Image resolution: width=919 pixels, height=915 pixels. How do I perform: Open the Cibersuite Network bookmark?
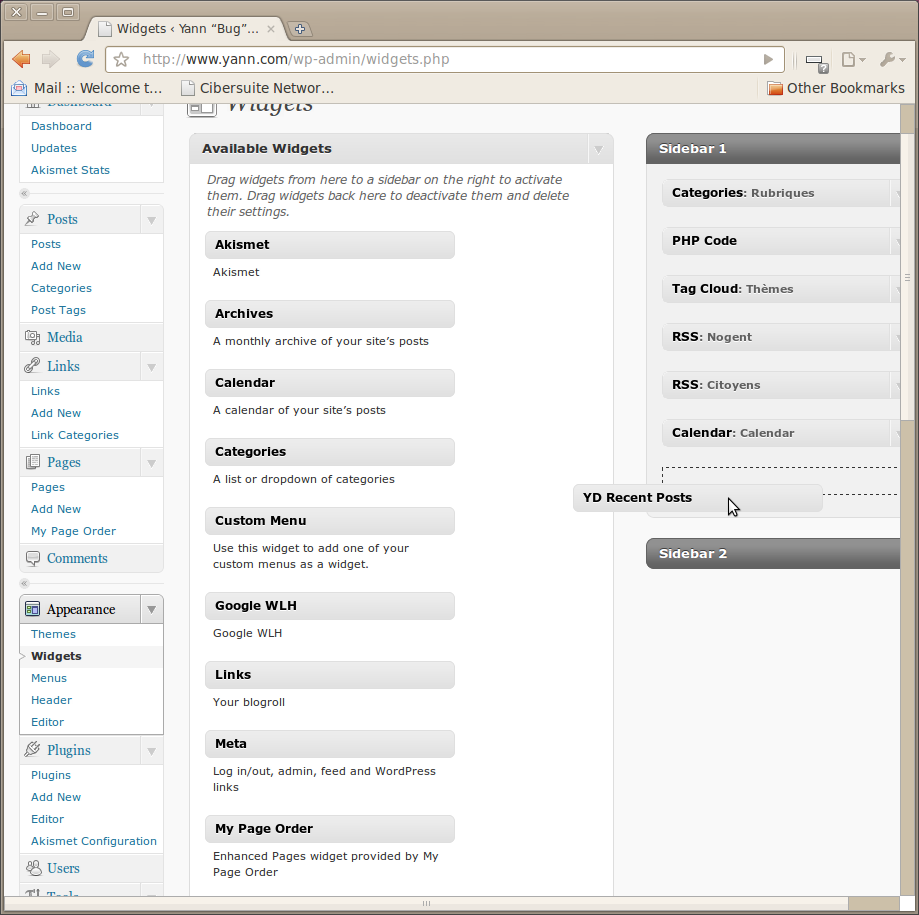pyautogui.click(x=257, y=88)
